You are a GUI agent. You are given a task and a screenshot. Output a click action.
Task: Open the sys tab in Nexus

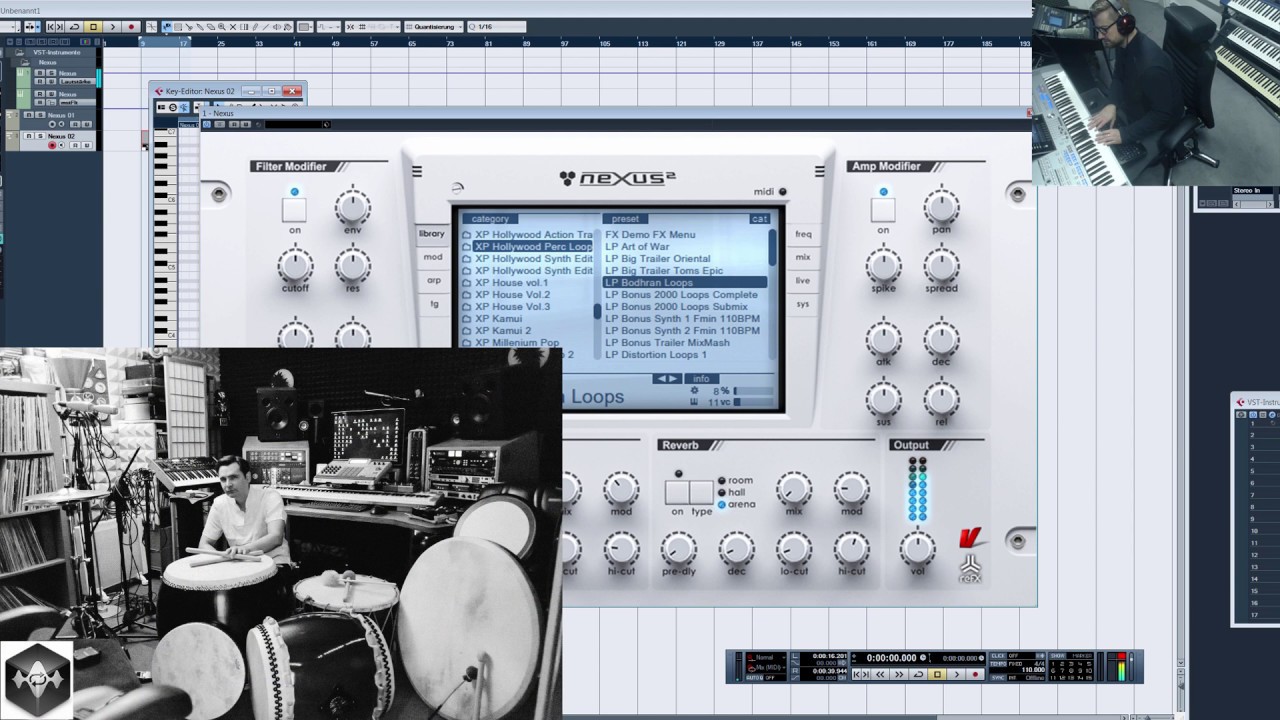click(x=803, y=303)
